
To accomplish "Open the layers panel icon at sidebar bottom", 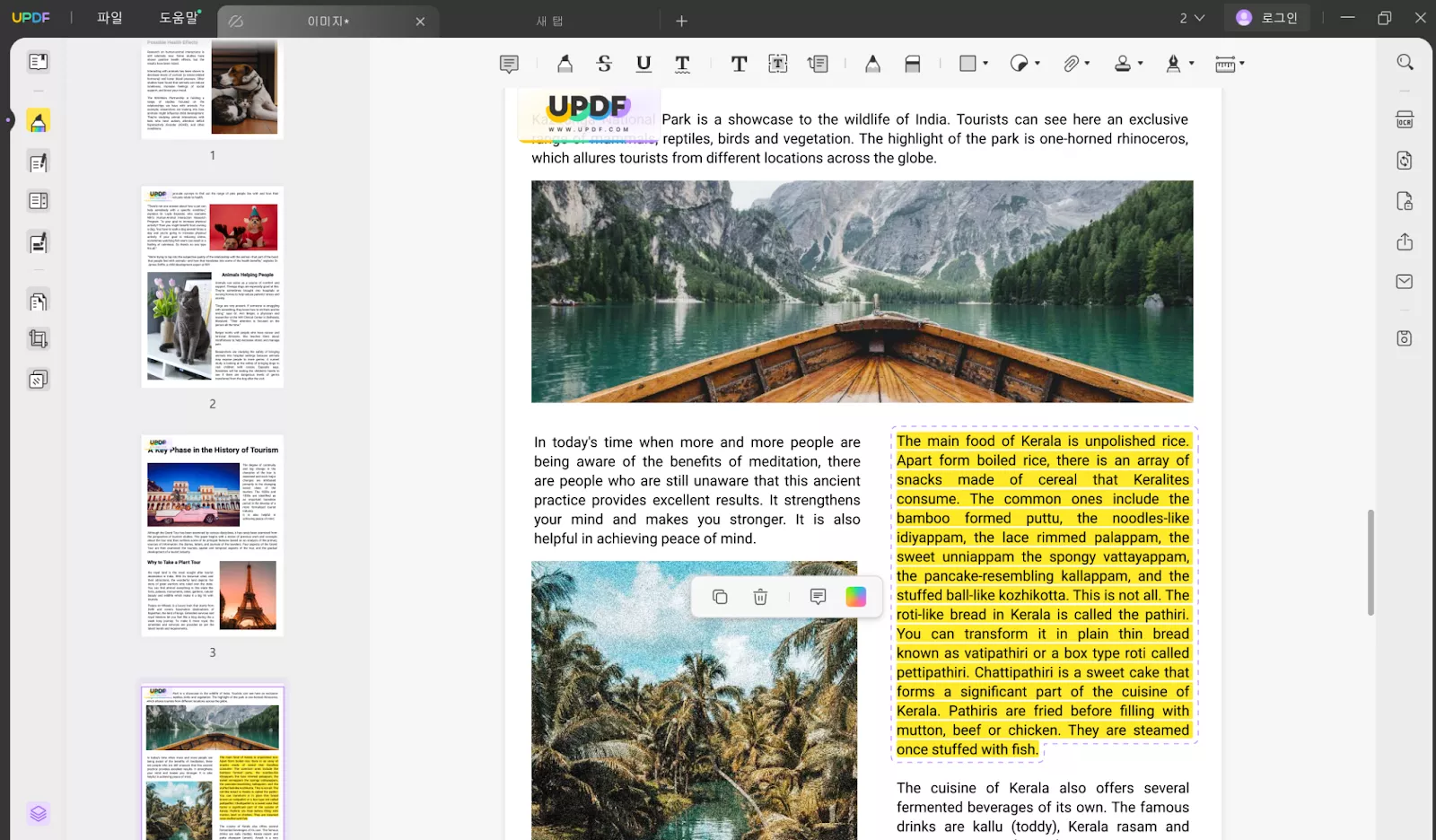I will pyautogui.click(x=38, y=813).
